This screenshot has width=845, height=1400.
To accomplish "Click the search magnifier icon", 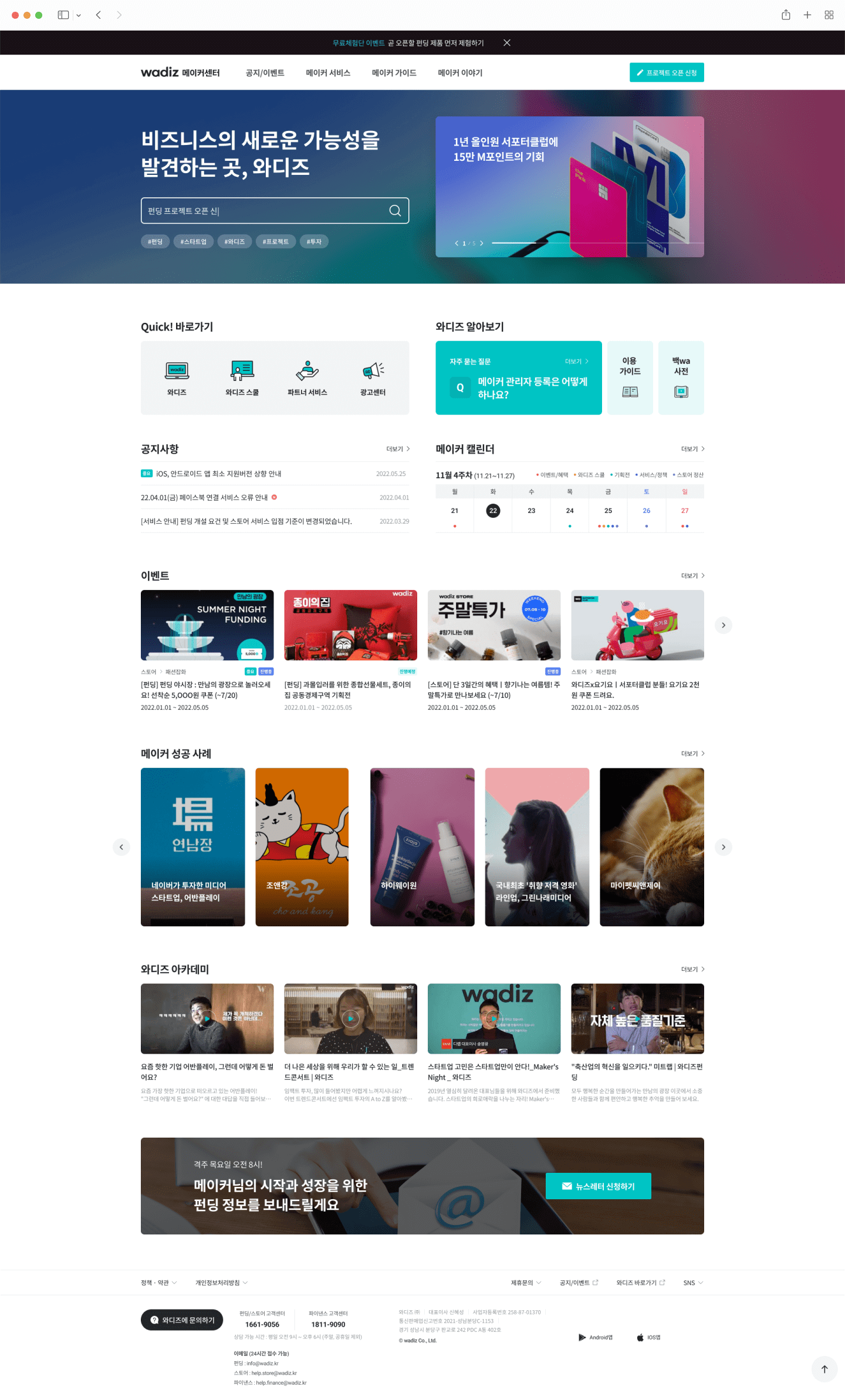I will click(x=396, y=211).
